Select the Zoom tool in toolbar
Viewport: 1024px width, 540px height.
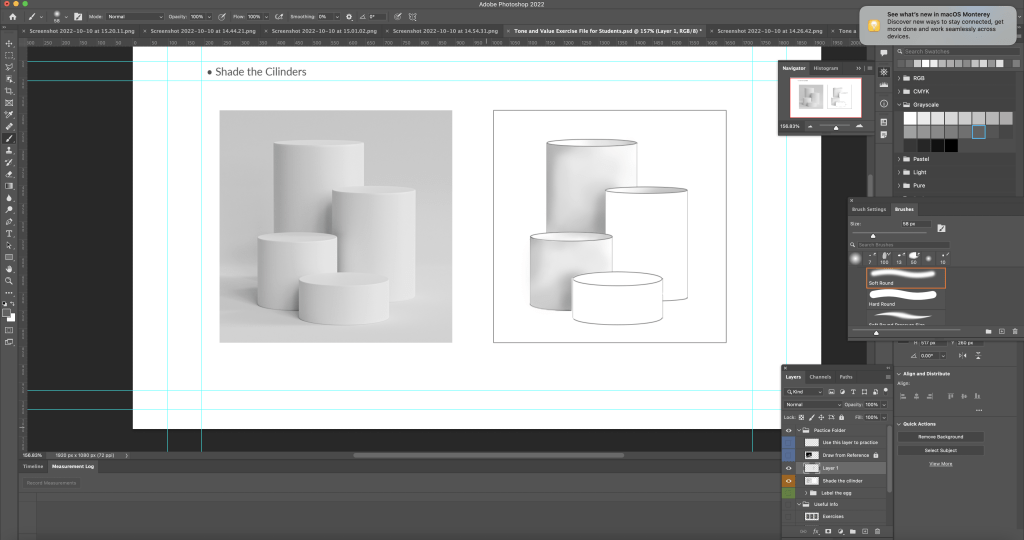(x=9, y=281)
